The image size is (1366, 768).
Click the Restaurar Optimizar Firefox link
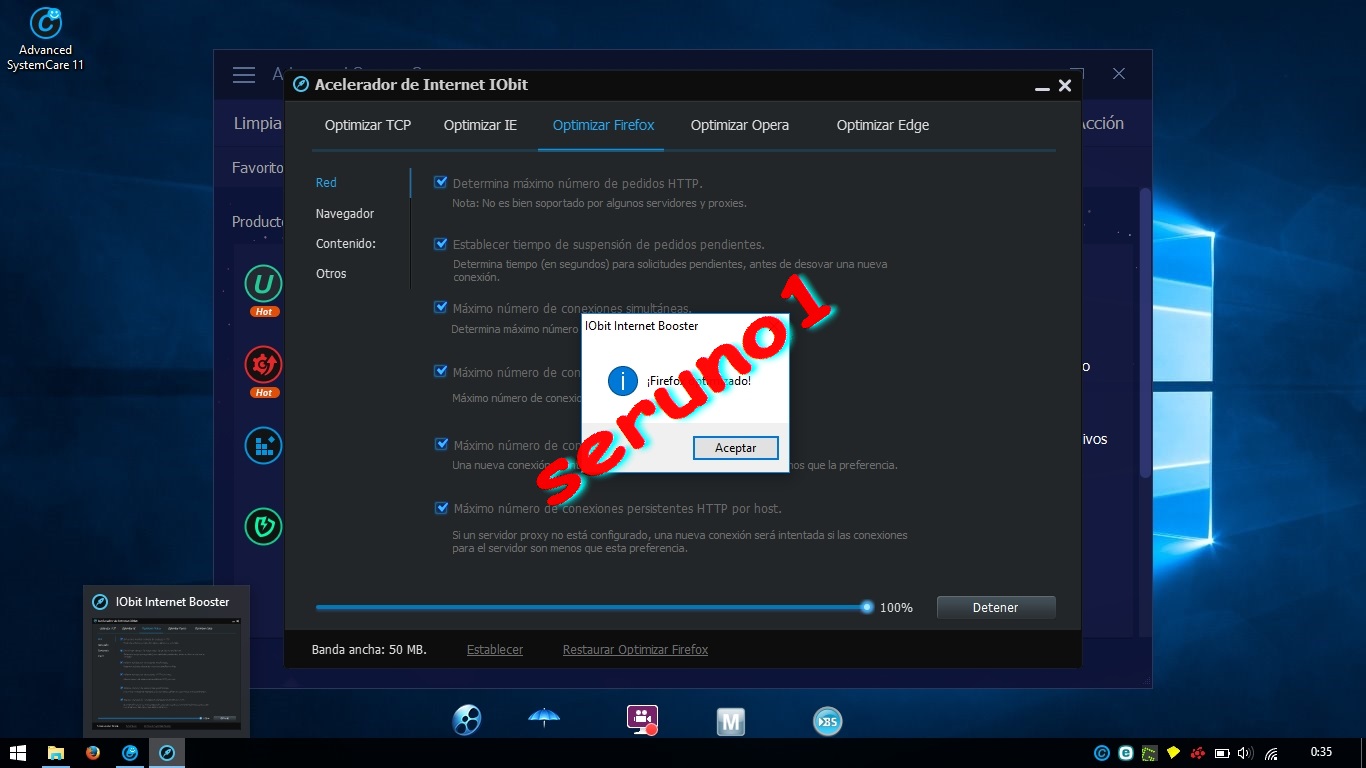635,650
